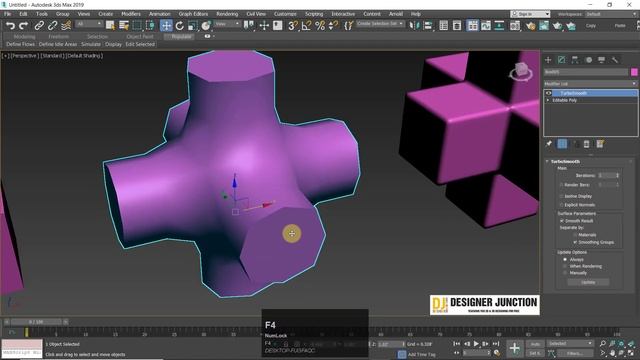
Task: Open the Select by Name icon
Action: tap(124, 26)
